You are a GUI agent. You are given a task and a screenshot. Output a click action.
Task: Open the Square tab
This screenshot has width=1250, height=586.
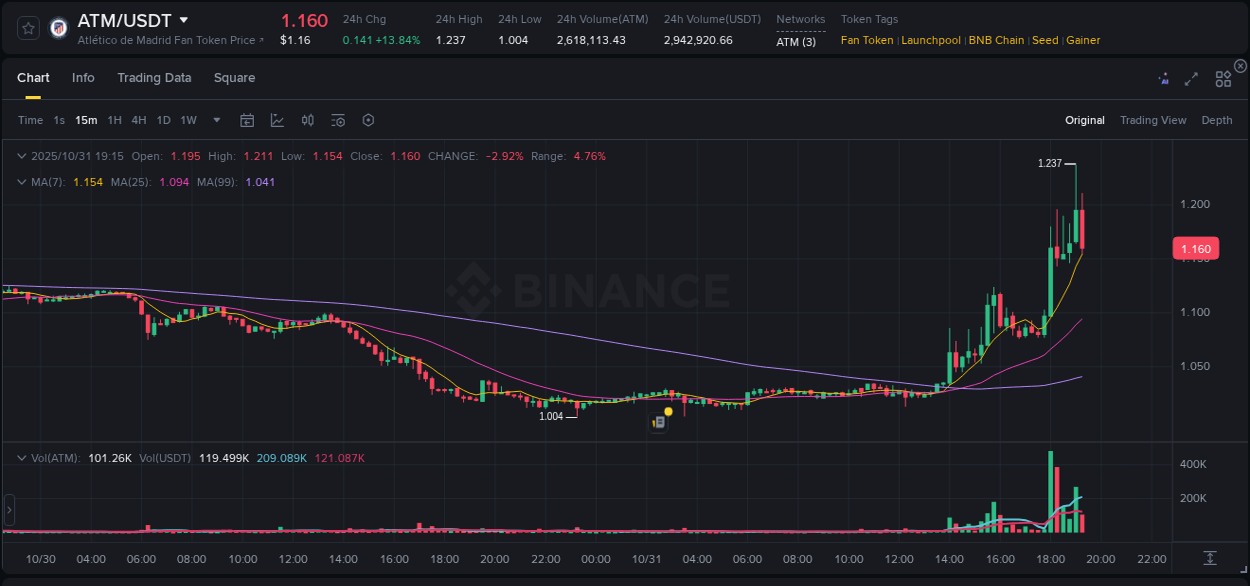(x=234, y=78)
